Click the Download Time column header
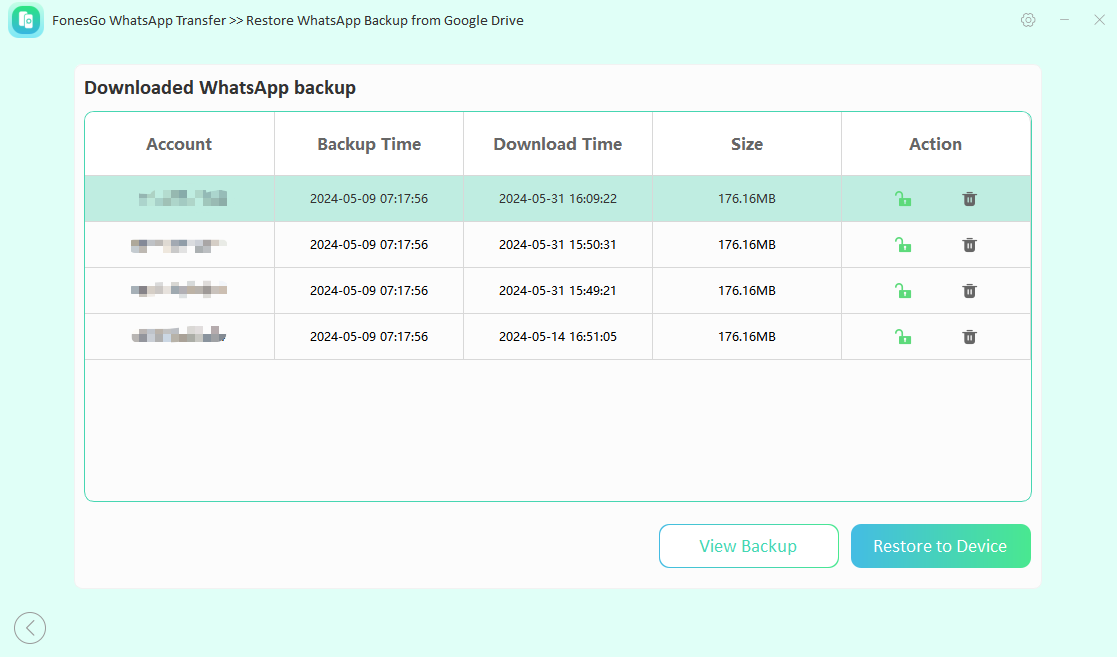 557,144
